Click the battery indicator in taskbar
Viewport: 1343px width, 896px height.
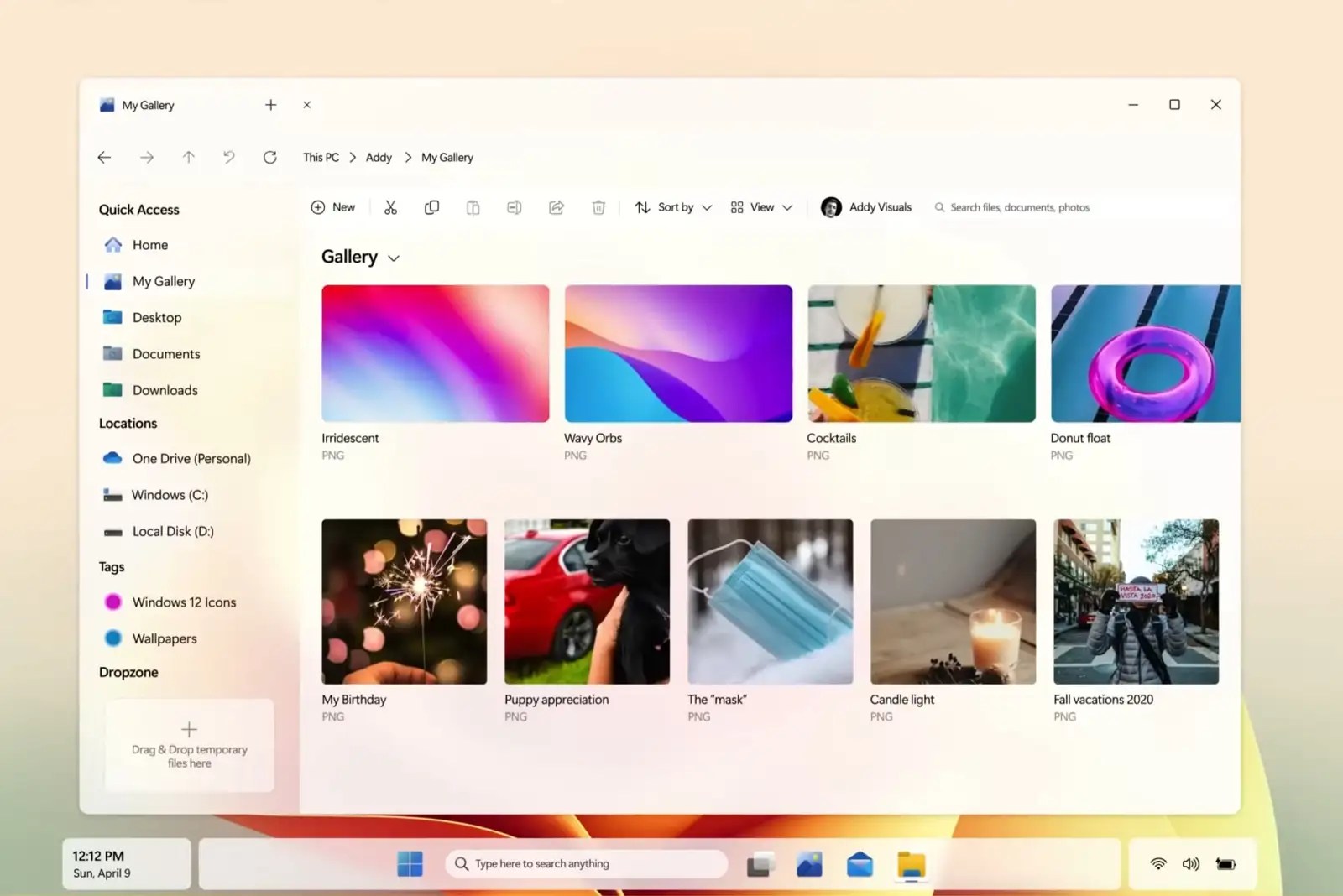1225,863
